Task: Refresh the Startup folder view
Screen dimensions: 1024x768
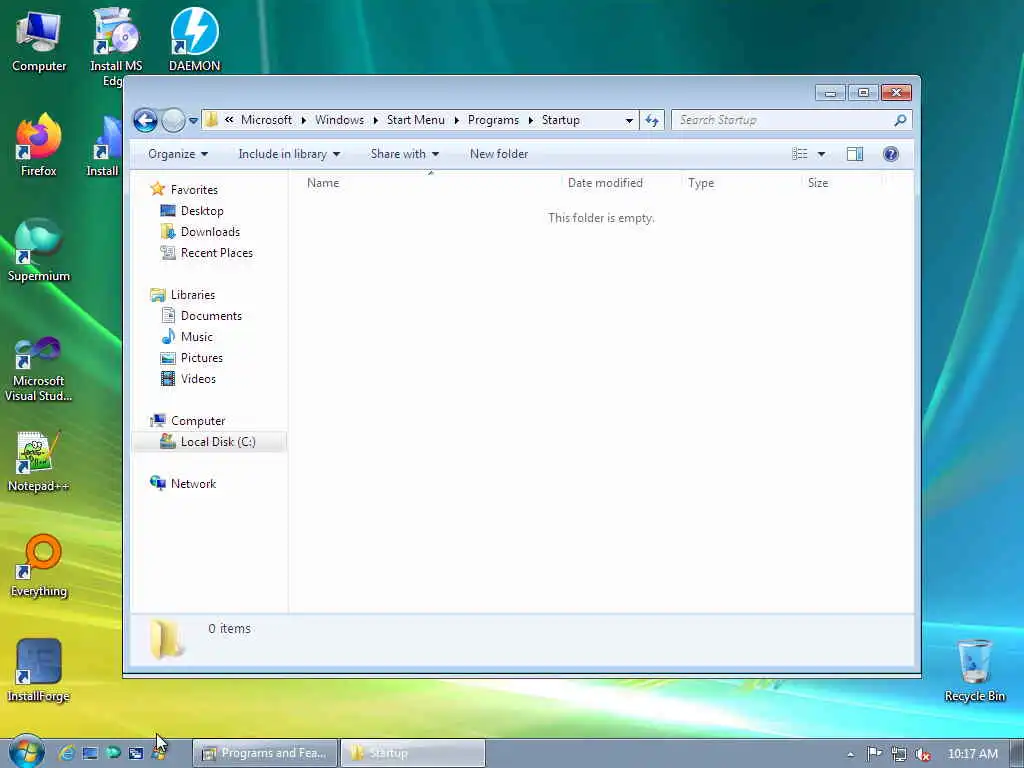Action: click(x=652, y=120)
